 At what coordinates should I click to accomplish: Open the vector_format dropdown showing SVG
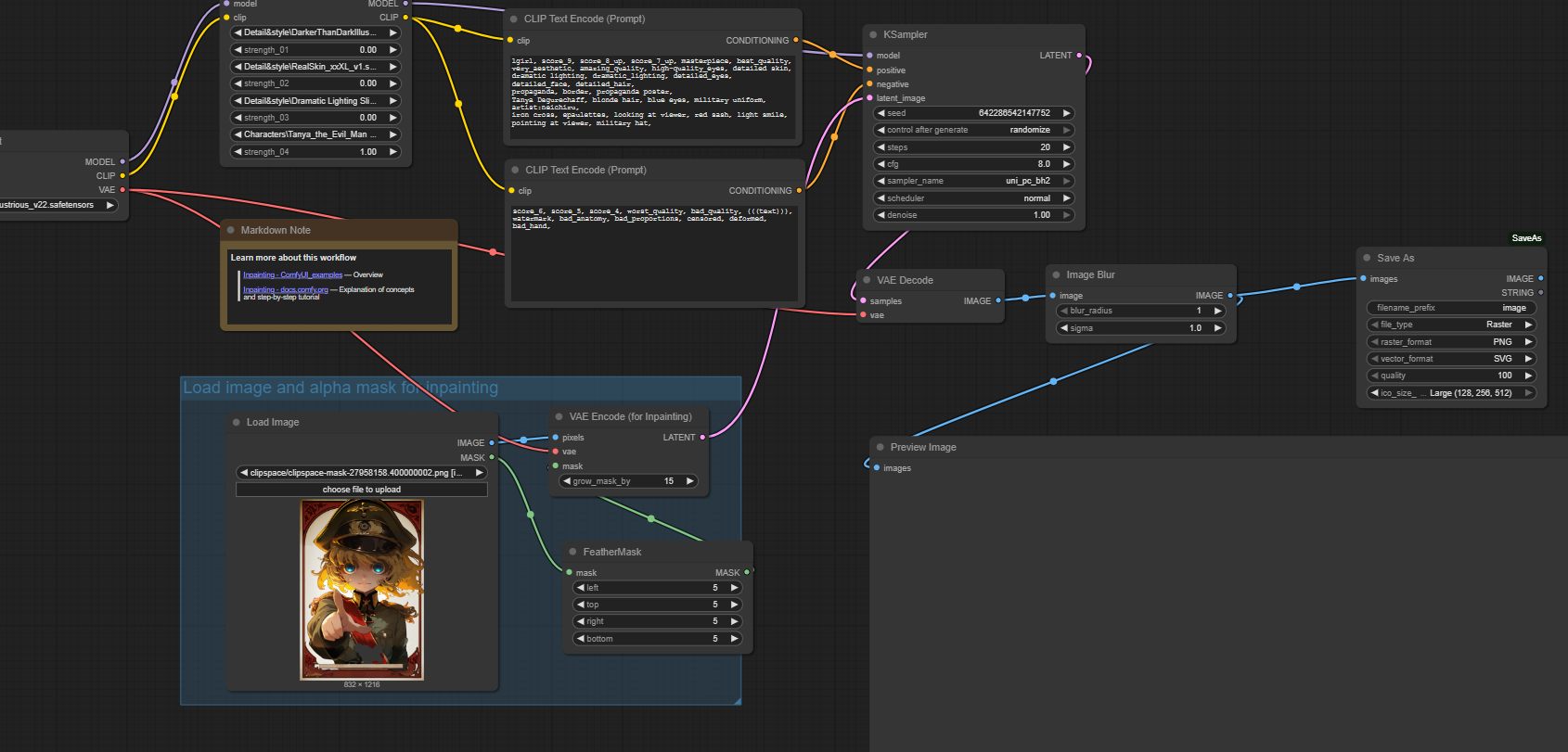point(1451,359)
